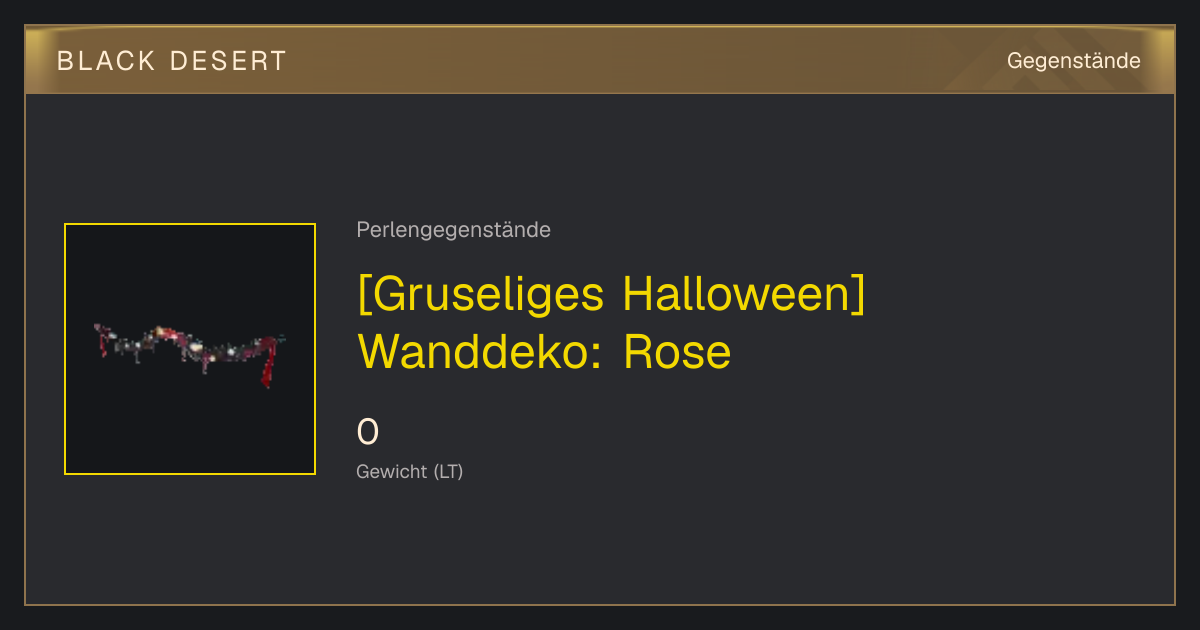1200x630 pixels.
Task: Click the (LT) unit next to Gewicht
Action: click(x=448, y=471)
